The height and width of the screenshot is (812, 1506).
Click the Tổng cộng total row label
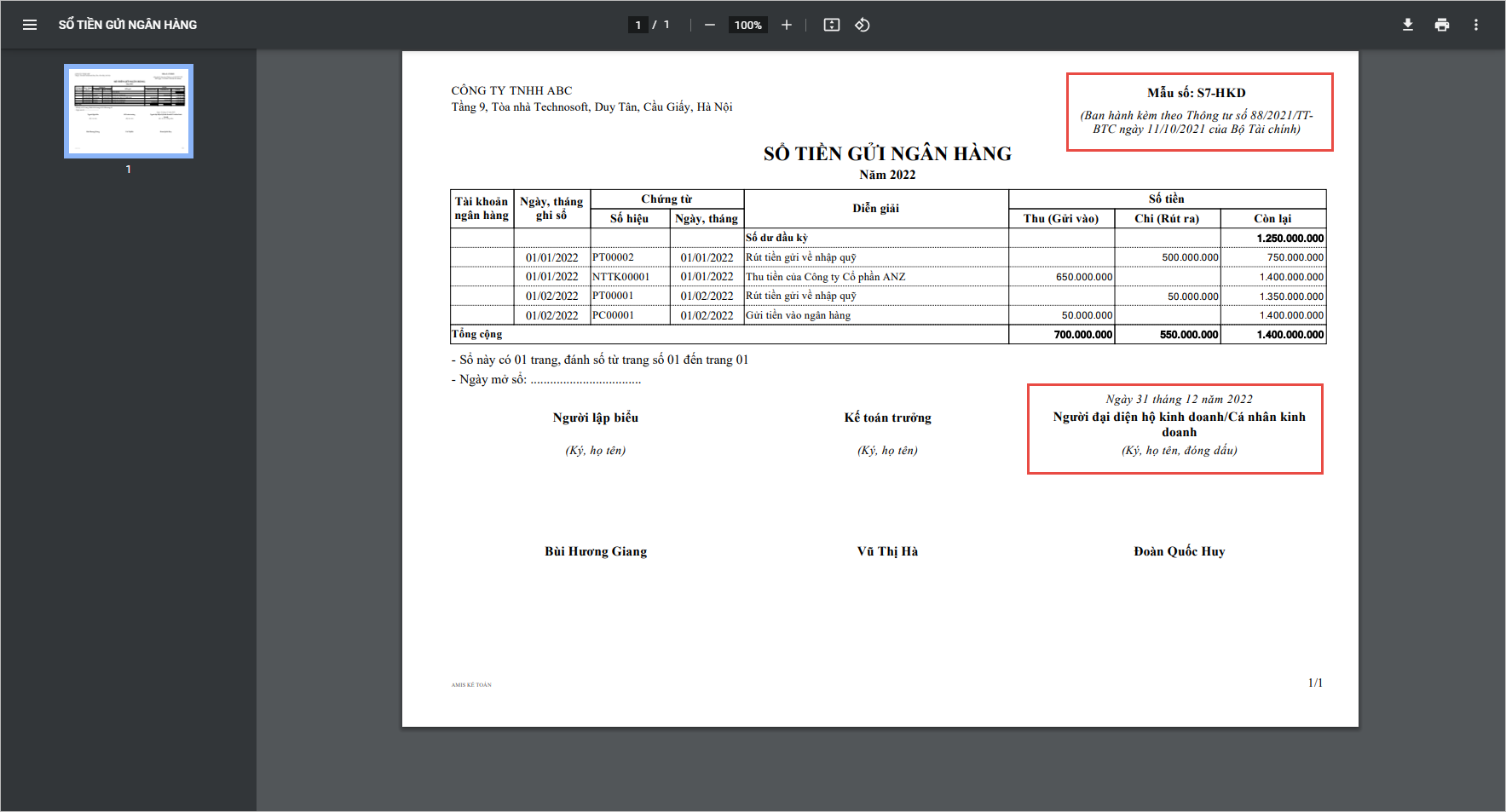point(477,334)
